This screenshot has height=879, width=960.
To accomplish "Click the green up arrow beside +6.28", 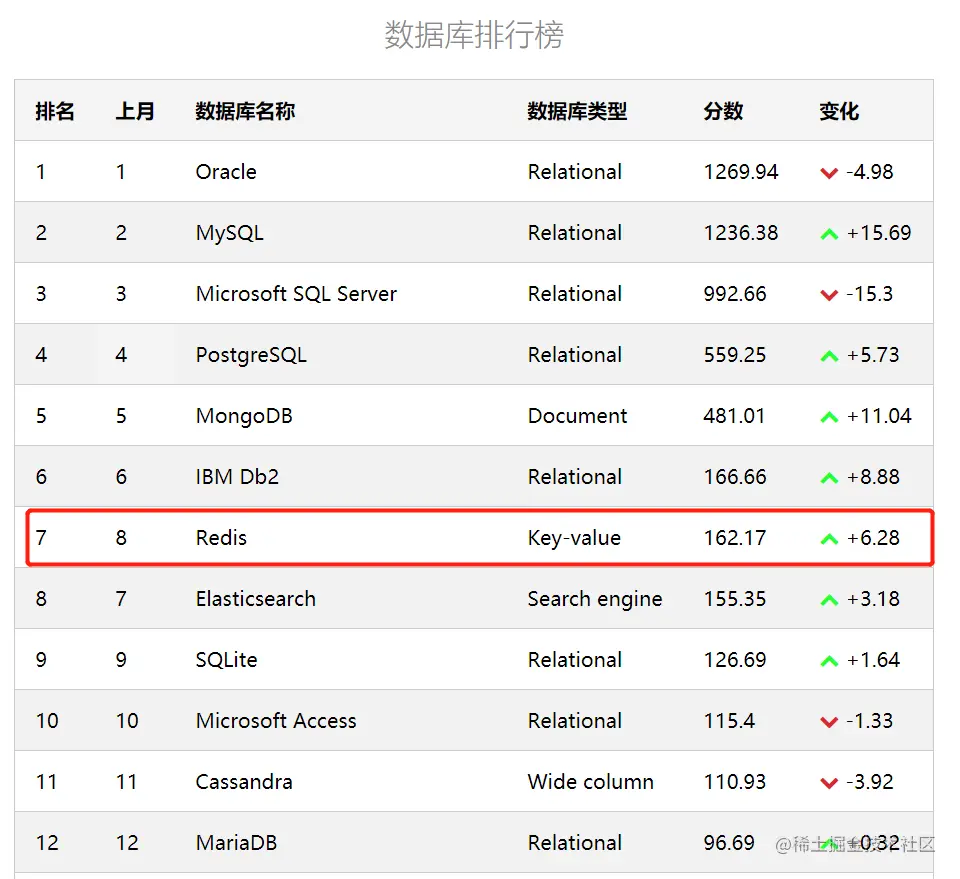I will pyautogui.click(x=829, y=539).
